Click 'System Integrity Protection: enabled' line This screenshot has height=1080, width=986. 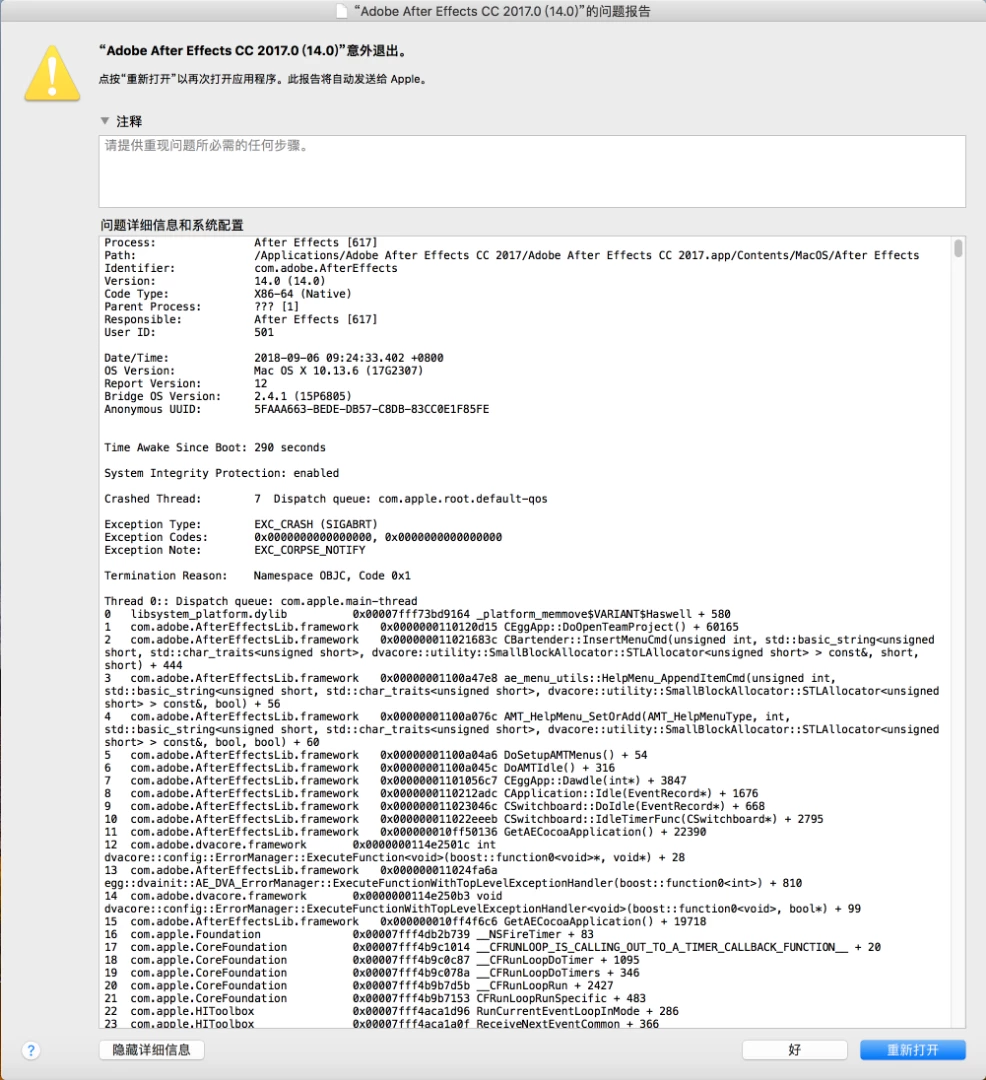click(x=221, y=473)
